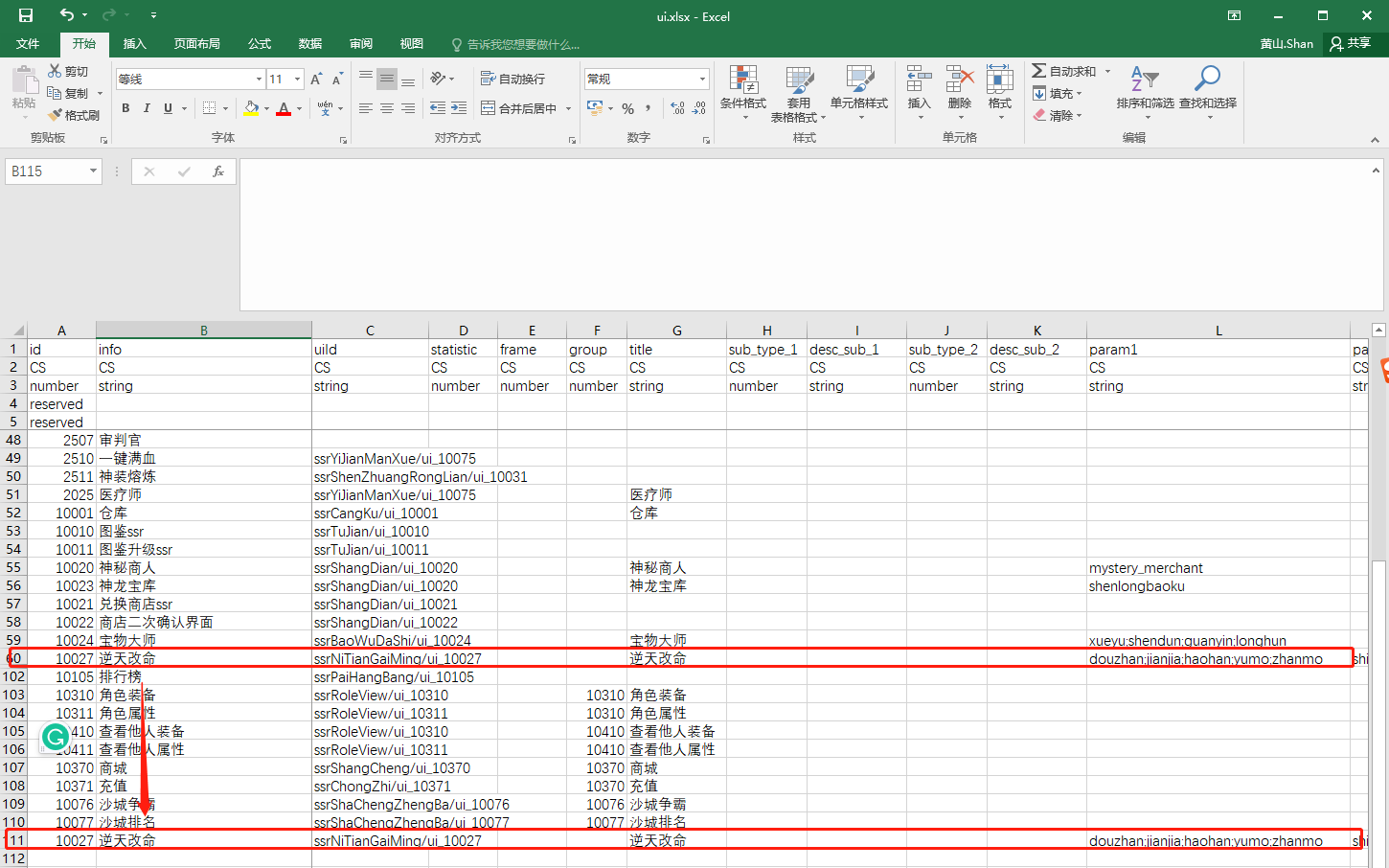Click the Save icon in the title bar
The width and height of the screenshot is (1389, 868).
[x=26, y=15]
